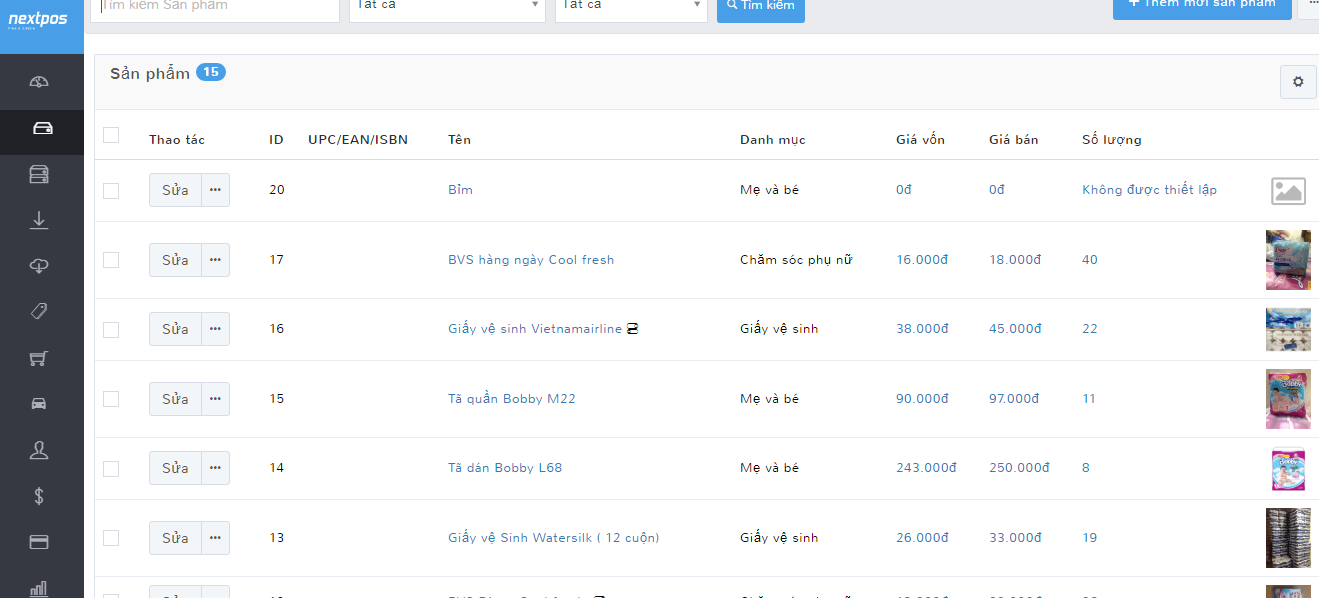
Task: Click the barcode icon beside Giấy vệ sinh Vietnamairline
Action: pos(632,329)
